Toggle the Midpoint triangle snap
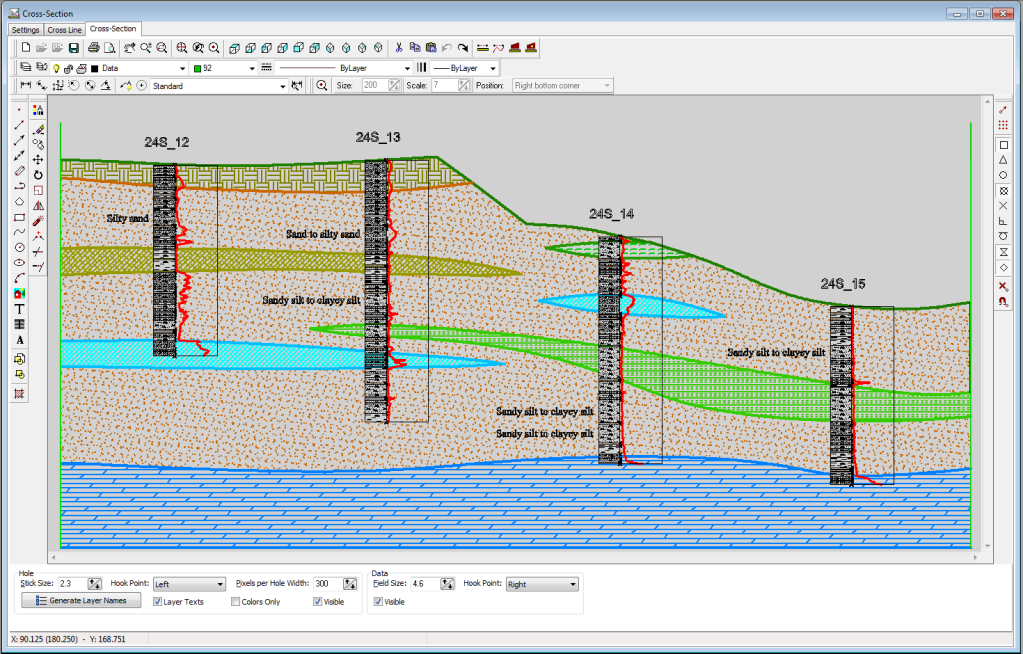1023x654 pixels. pyautogui.click(x=1003, y=160)
